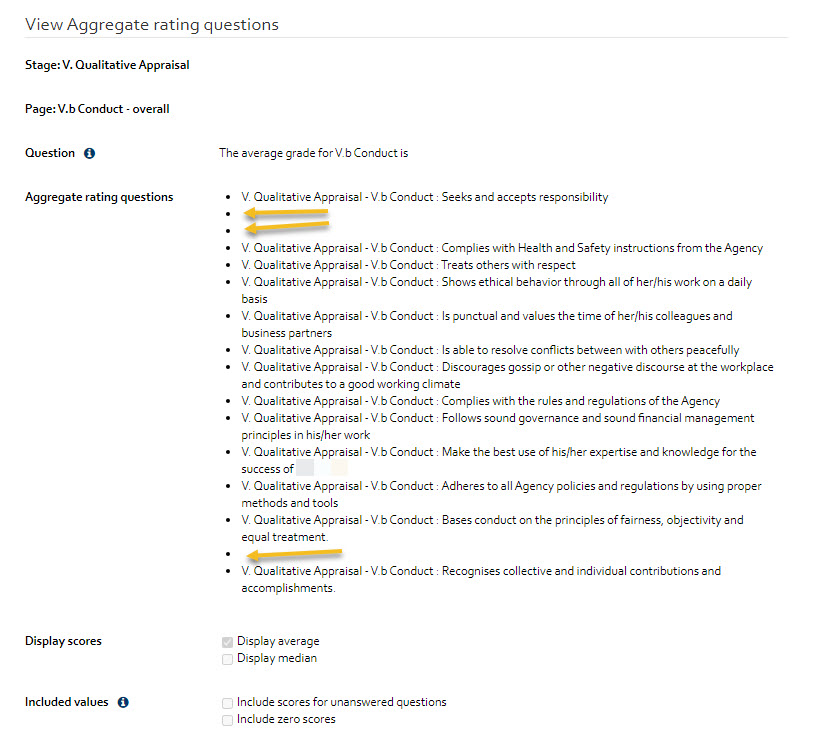The height and width of the screenshot is (745, 828).
Task: Click the info icon beside Included values
Action: click(123, 702)
